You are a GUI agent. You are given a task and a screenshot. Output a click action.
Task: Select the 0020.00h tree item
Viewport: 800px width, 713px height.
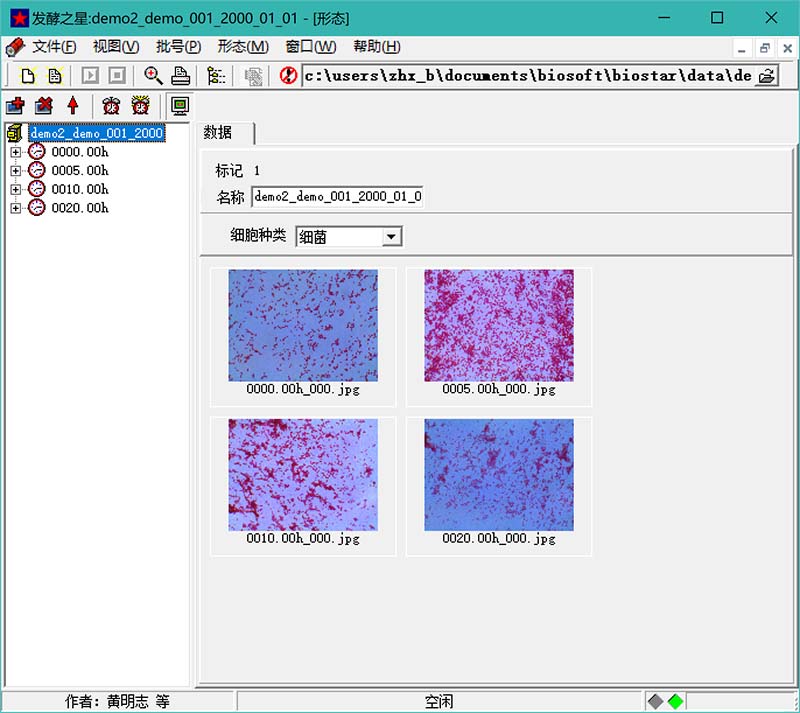click(79, 208)
